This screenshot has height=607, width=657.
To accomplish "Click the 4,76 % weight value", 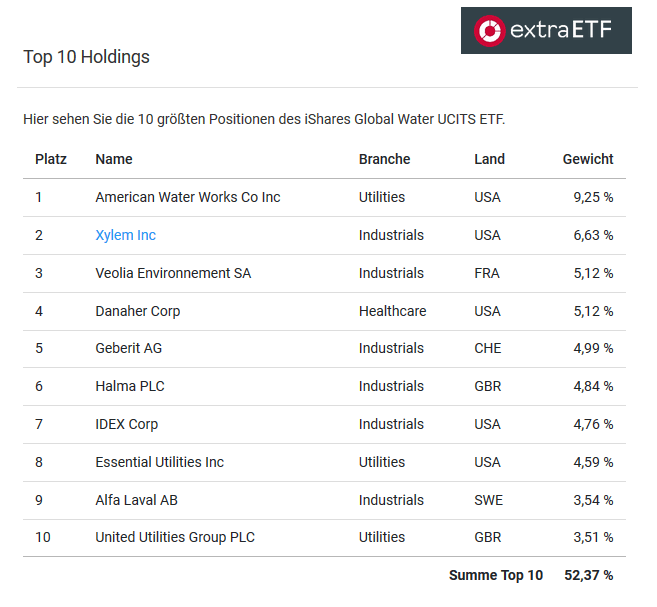I will pos(593,424).
